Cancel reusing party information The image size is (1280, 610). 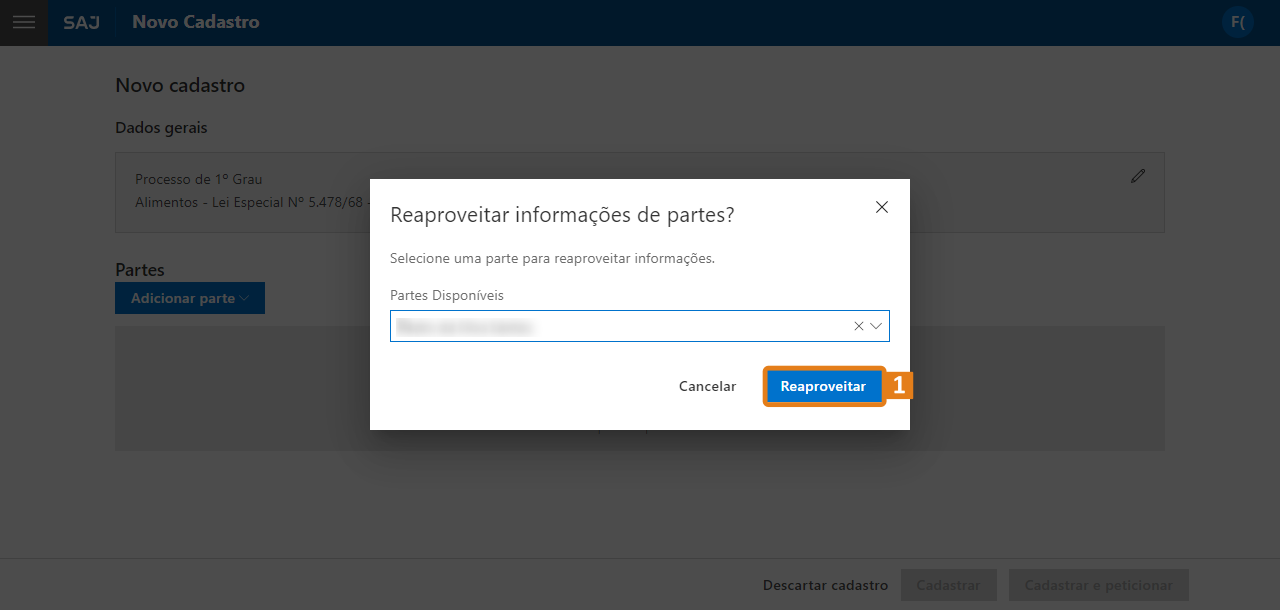pyautogui.click(x=707, y=386)
